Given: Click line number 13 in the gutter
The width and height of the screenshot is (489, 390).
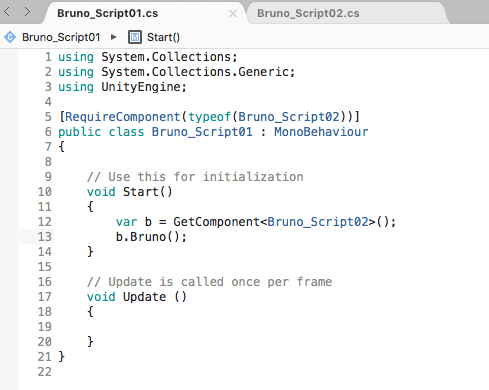Looking at the screenshot, I should pos(45,237).
